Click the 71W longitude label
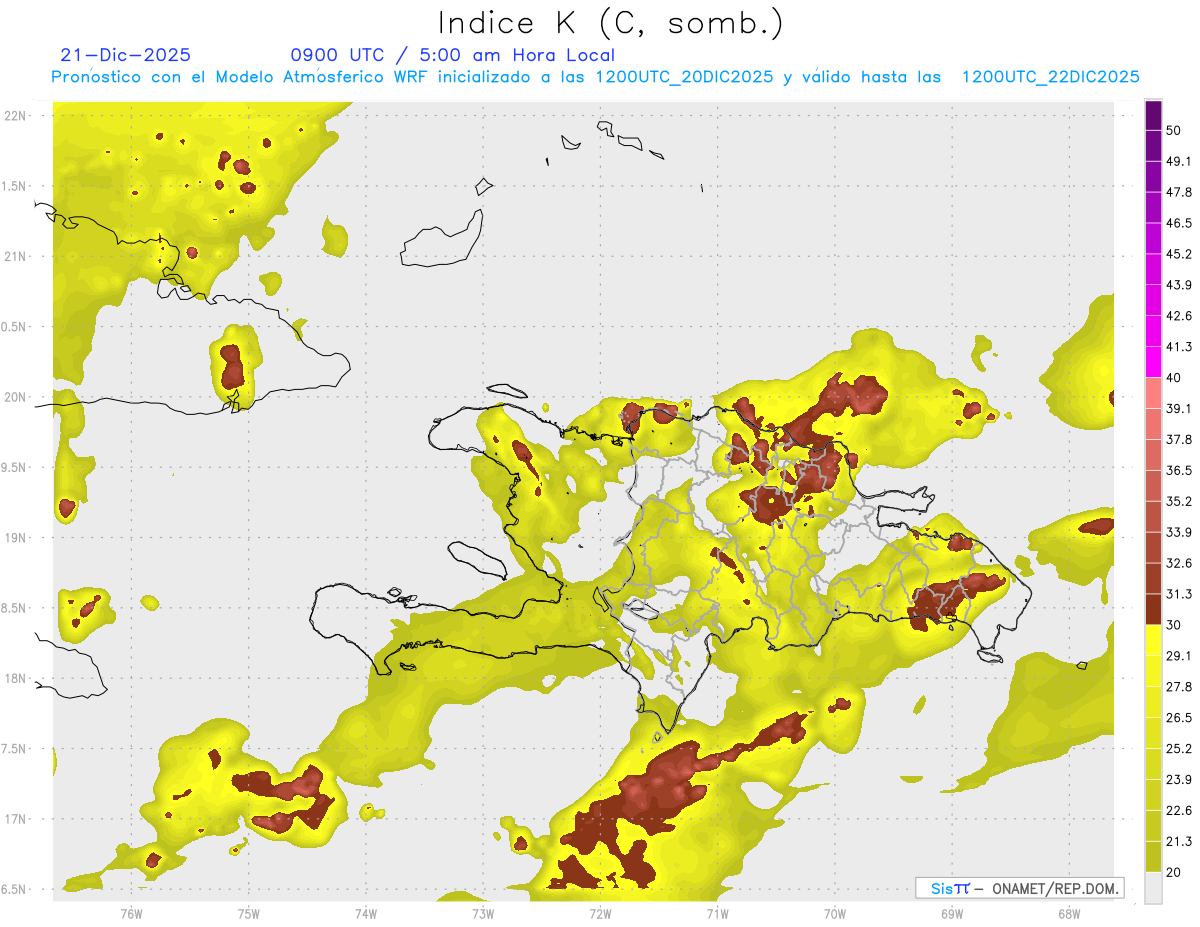This screenshot has width=1200, height=927. [717, 914]
